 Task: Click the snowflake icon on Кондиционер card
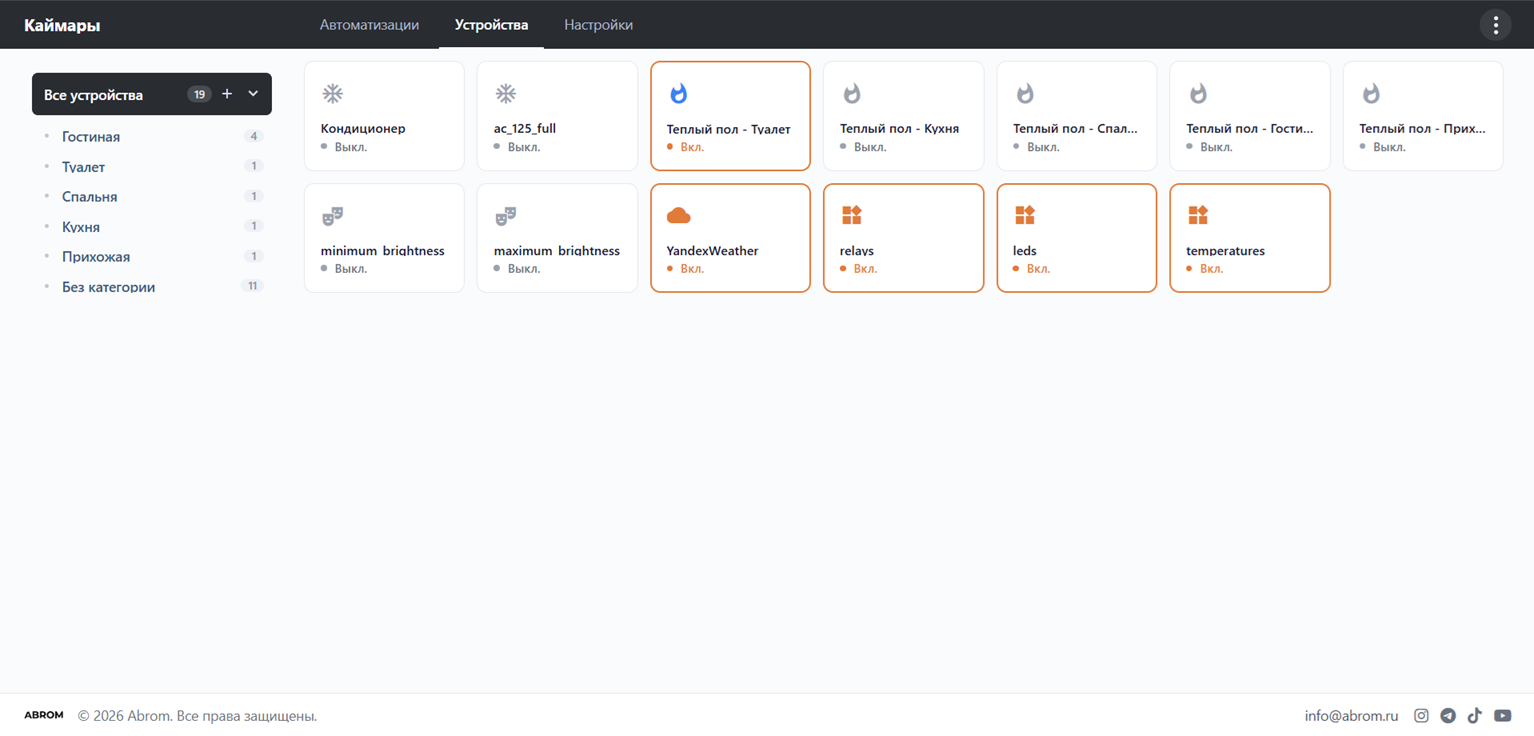click(332, 93)
